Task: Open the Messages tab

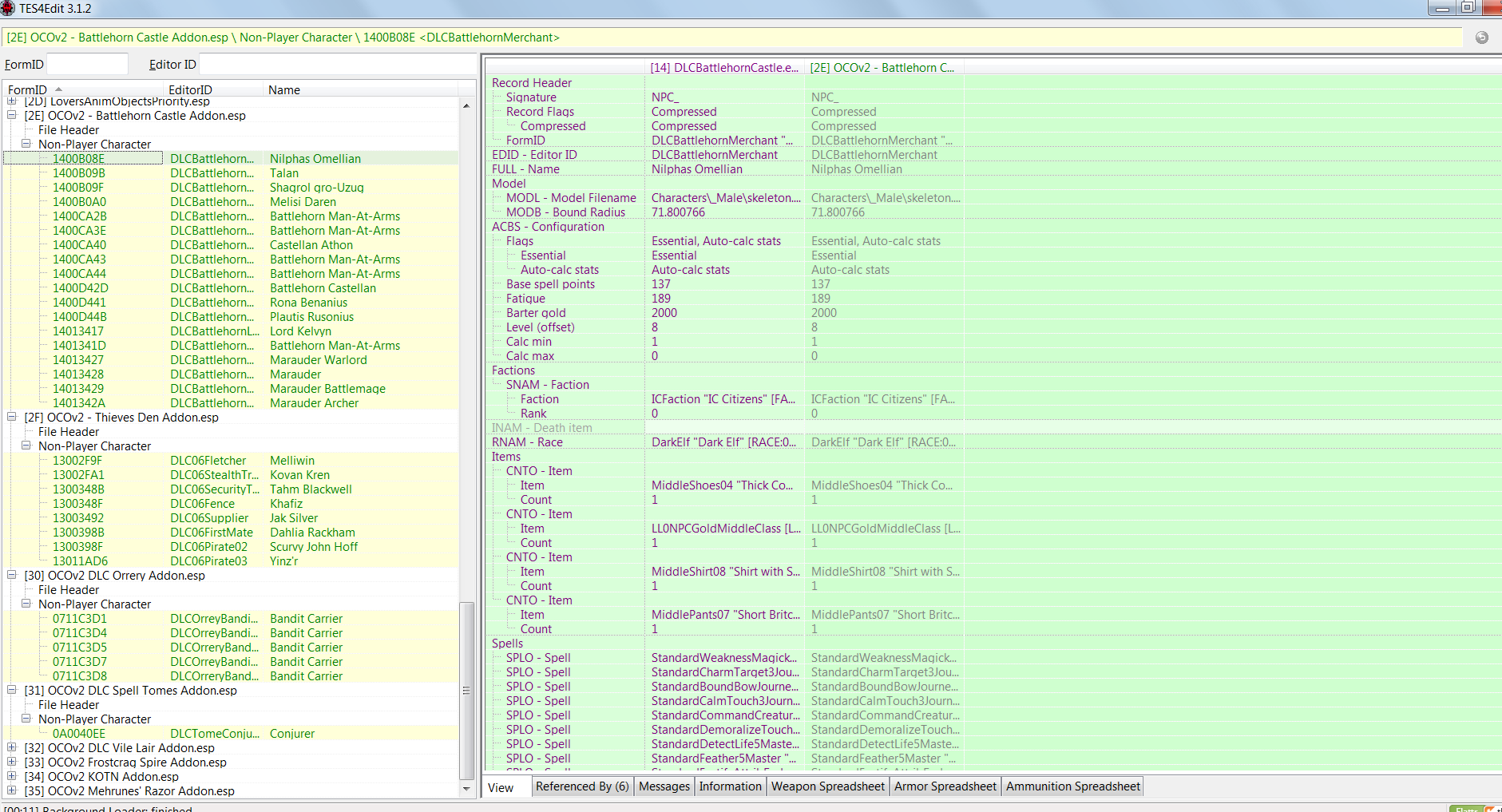Action: pos(664,786)
